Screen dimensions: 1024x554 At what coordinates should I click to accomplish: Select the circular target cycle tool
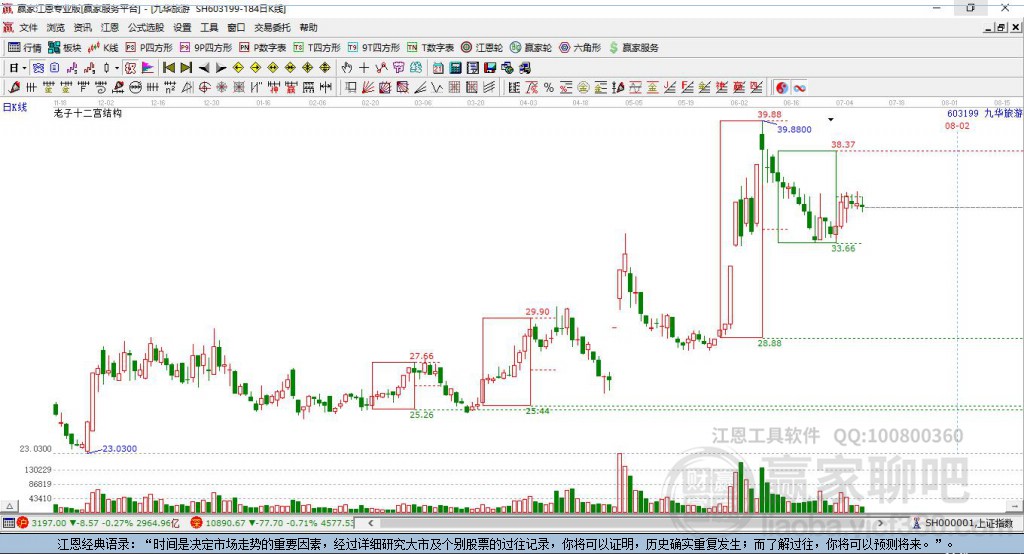204,88
